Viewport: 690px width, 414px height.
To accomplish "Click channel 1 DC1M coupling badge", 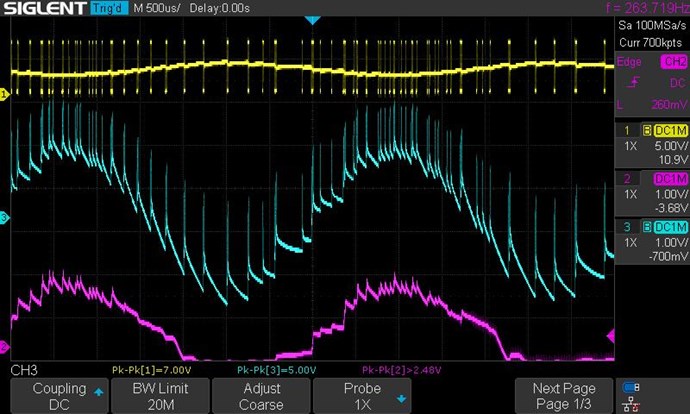I will (x=671, y=131).
